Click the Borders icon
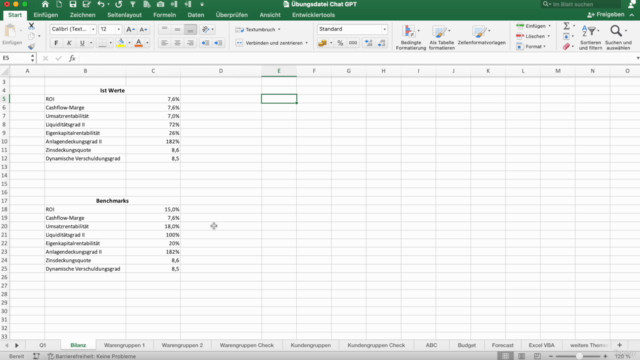The height and width of the screenshot is (360, 640). pyautogui.click(x=102, y=43)
